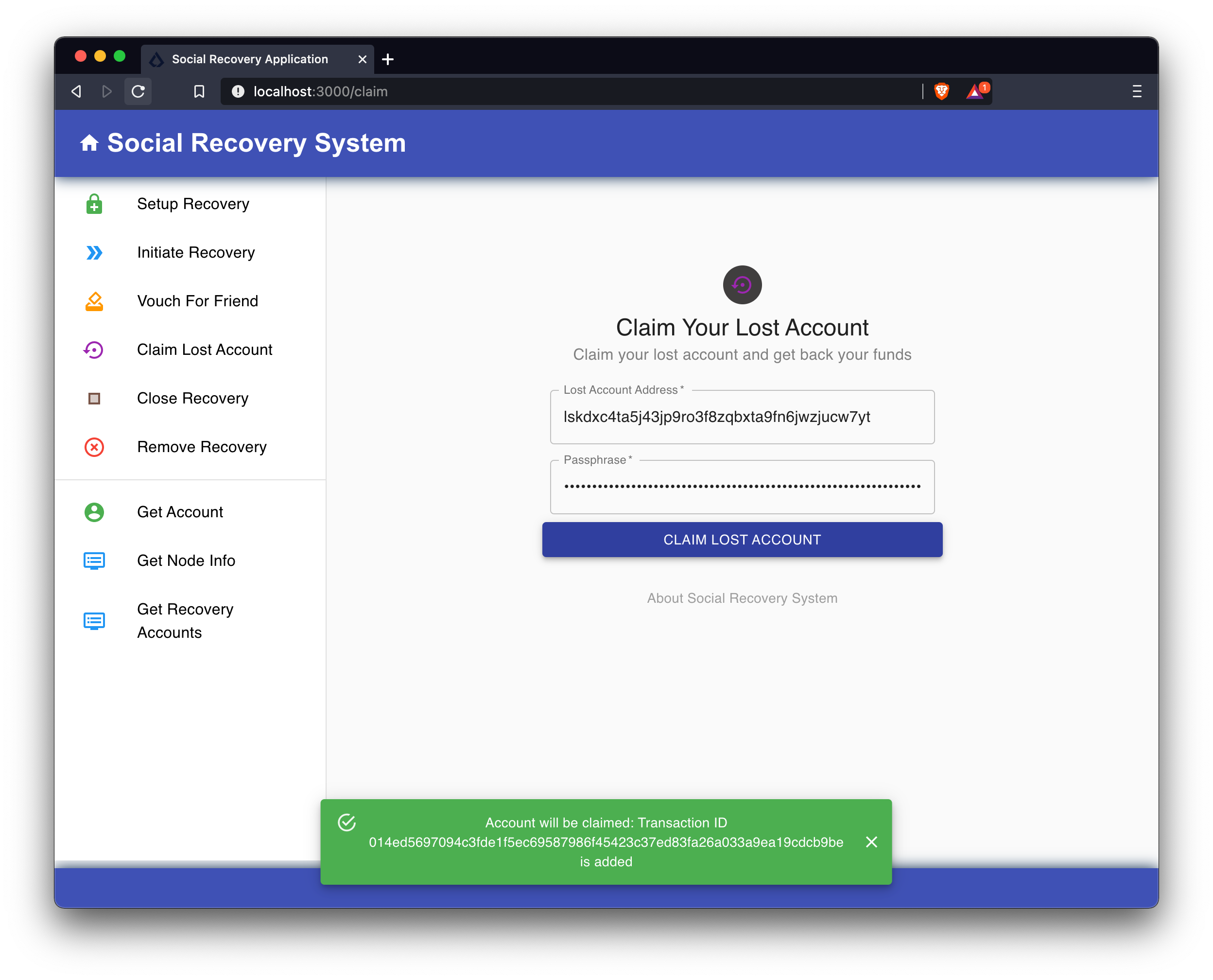The height and width of the screenshot is (980, 1213).
Task: Click the Initiate Recovery double-arrow icon
Action: click(94, 252)
